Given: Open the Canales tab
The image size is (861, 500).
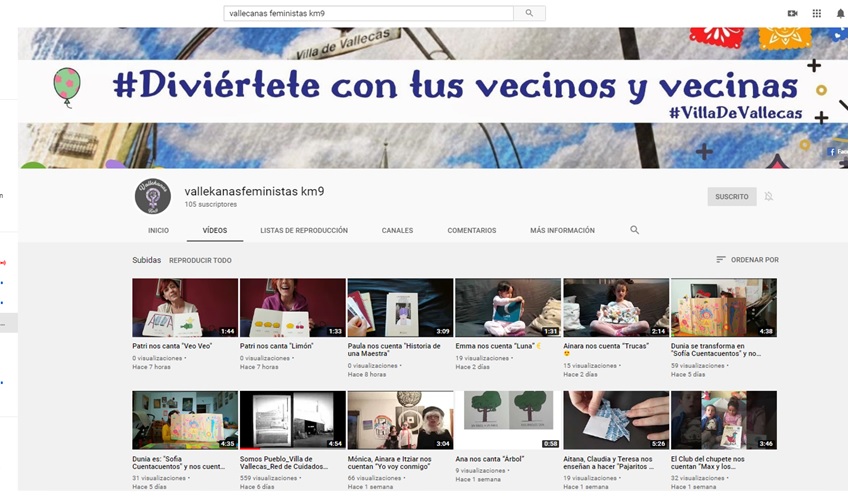Looking at the screenshot, I should pos(397,231).
